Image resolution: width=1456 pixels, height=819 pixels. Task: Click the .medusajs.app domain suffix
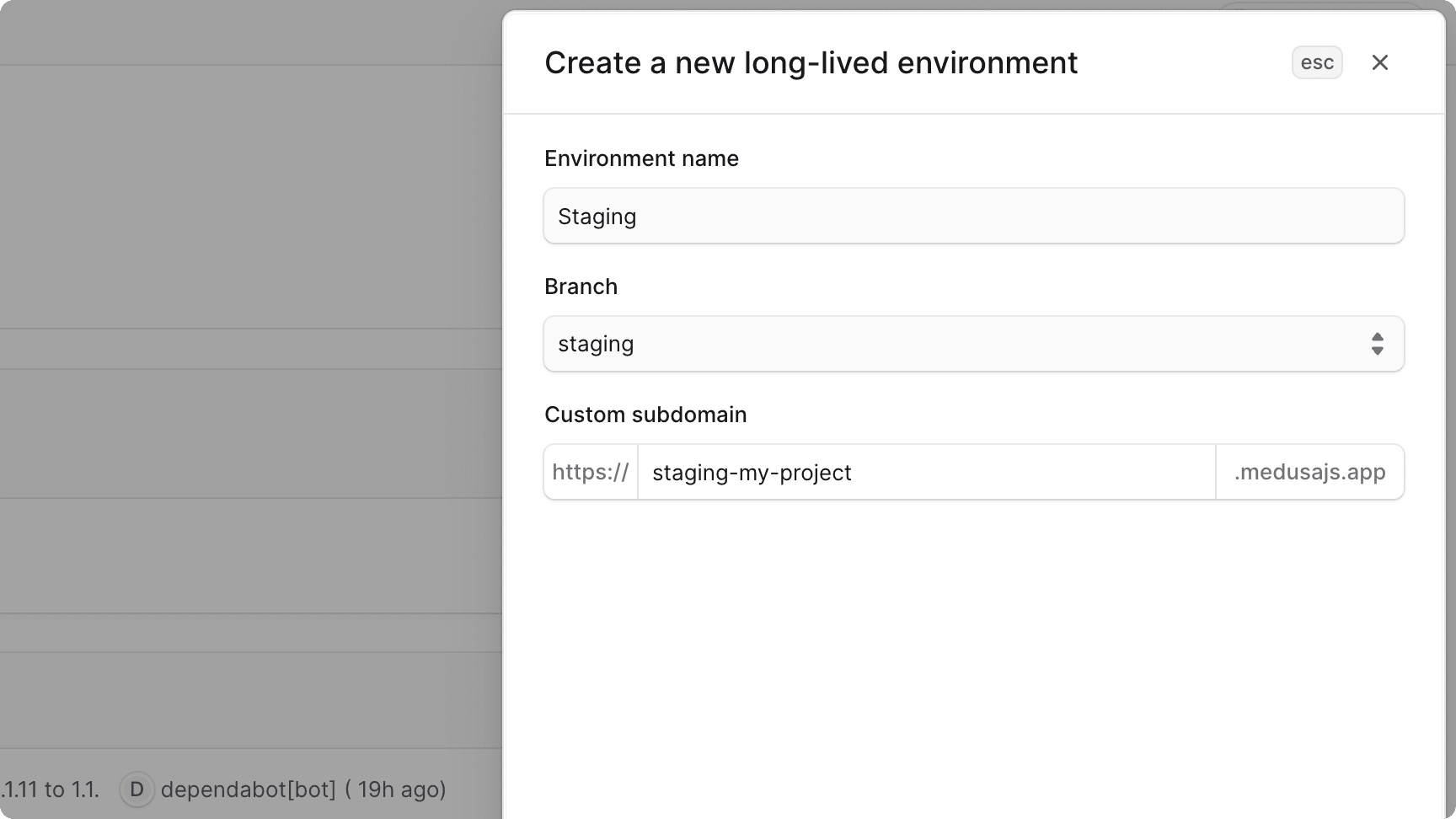(x=1309, y=473)
